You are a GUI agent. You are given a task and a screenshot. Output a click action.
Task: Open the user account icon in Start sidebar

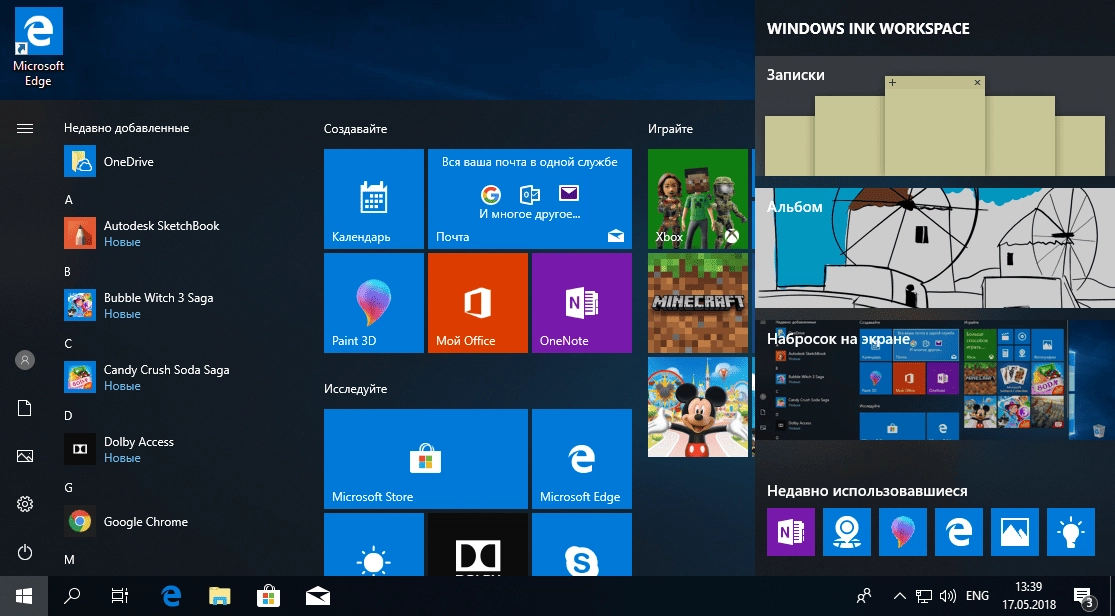pos(25,360)
